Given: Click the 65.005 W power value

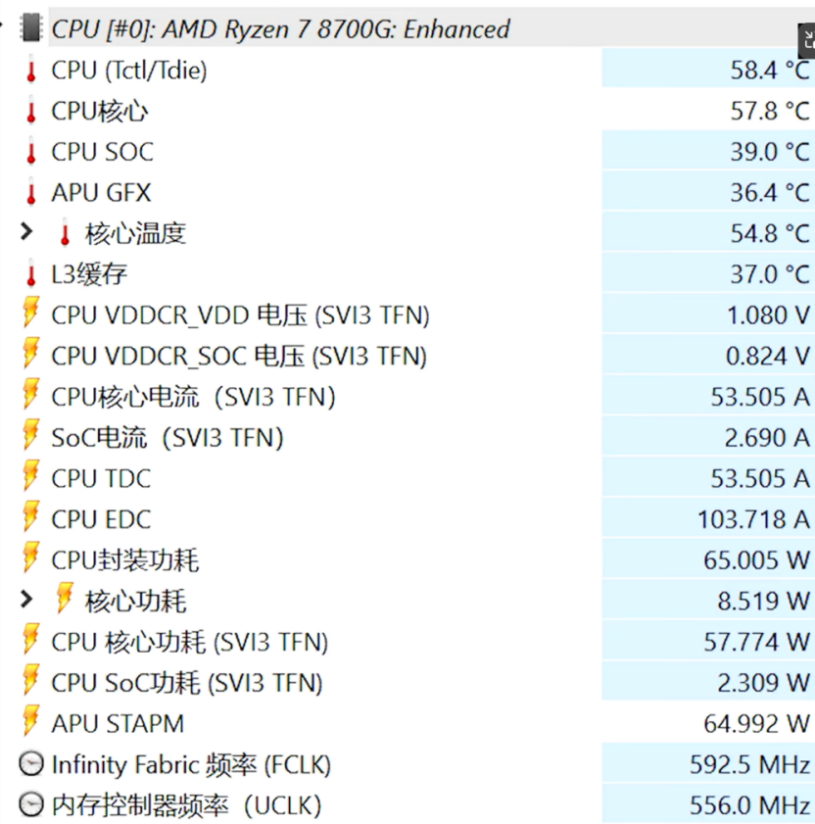Looking at the screenshot, I should [x=757, y=560].
